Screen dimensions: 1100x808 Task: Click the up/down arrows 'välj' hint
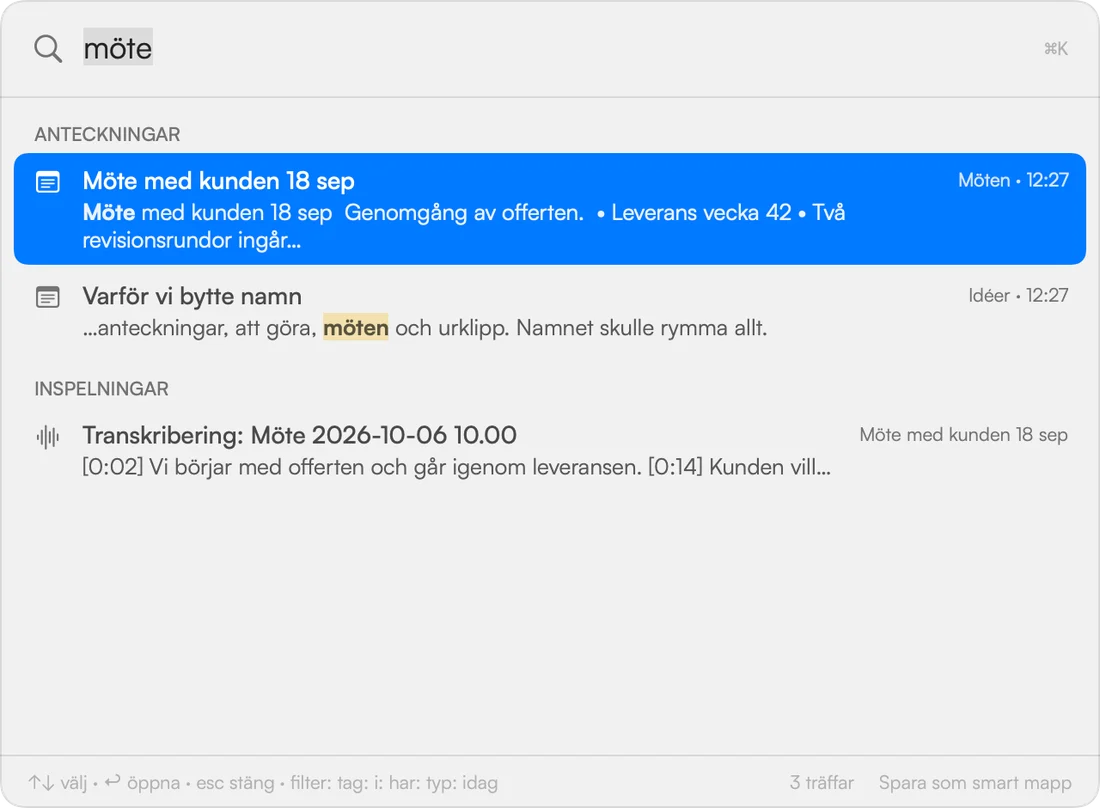click(x=58, y=783)
